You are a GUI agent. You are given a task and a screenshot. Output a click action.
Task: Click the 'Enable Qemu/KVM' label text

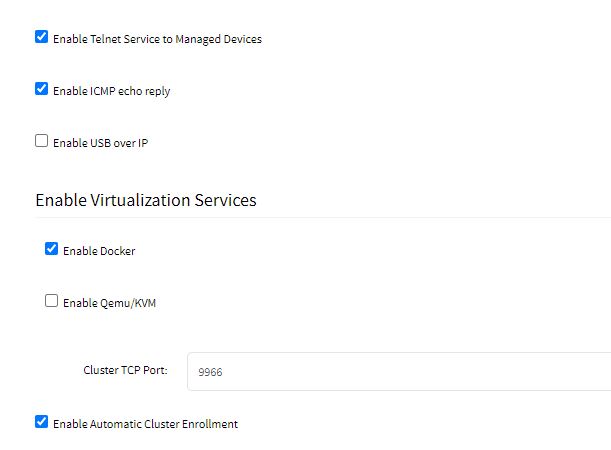tap(109, 303)
